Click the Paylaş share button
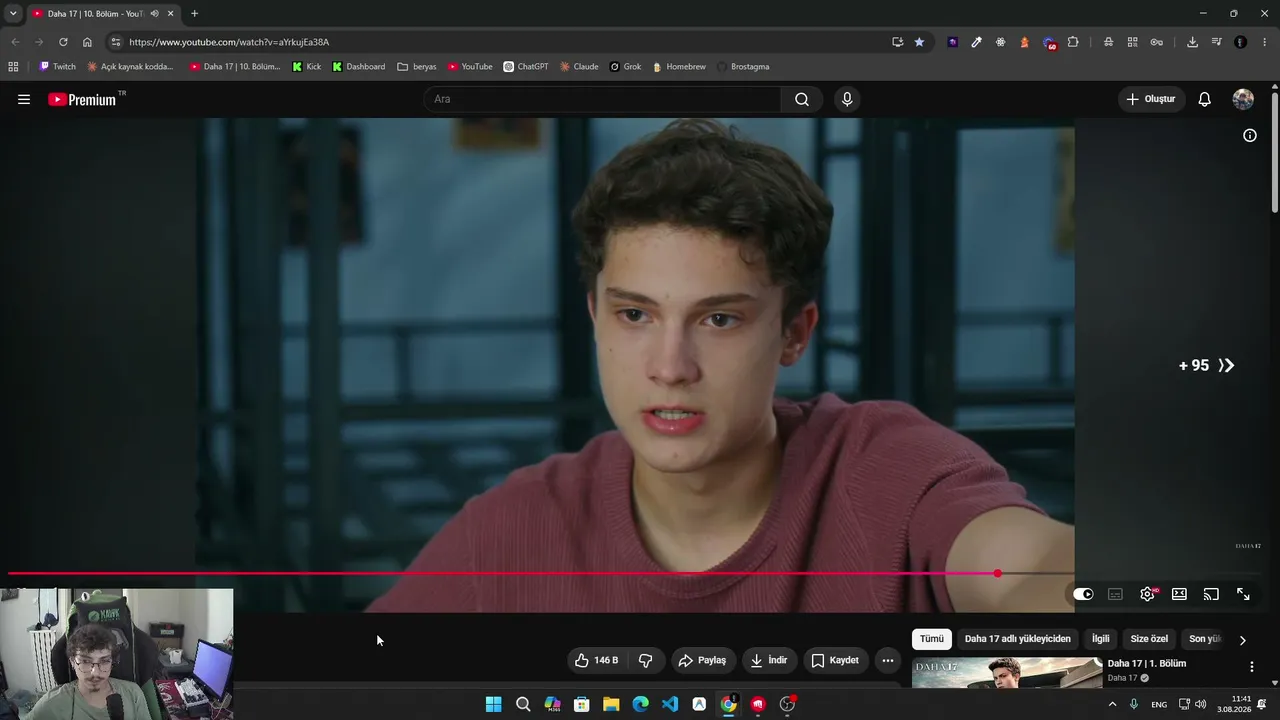Screen dimensions: 1280x720 [702, 660]
